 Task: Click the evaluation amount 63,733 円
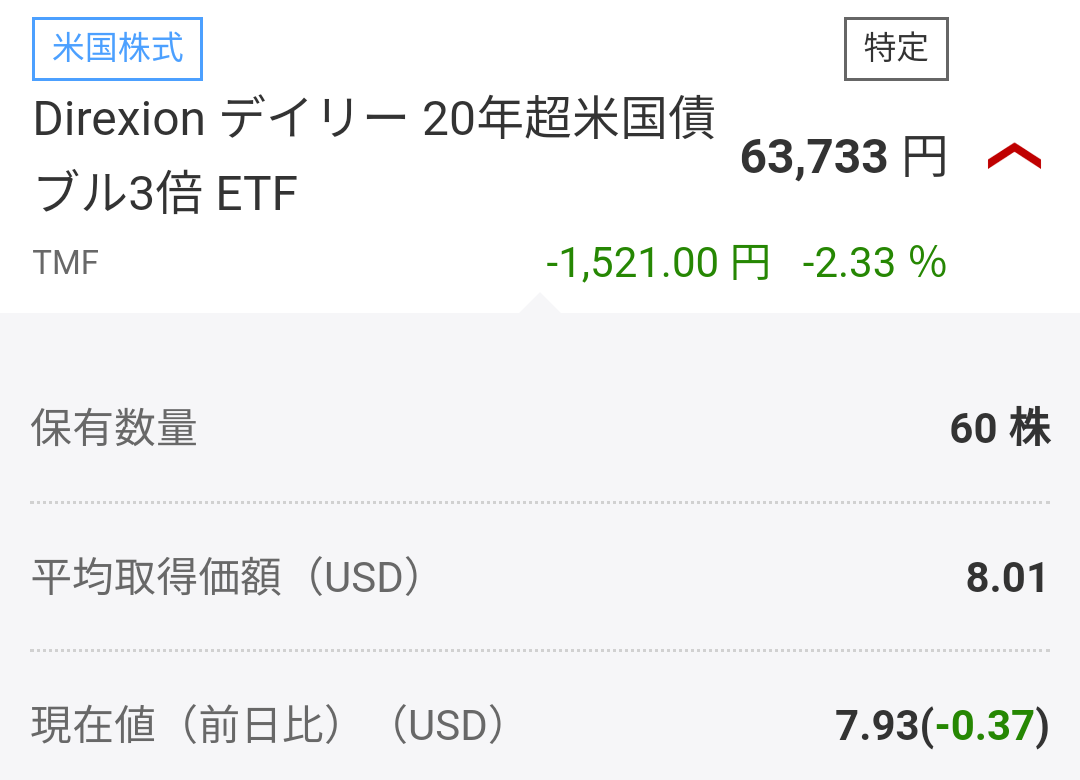(x=845, y=157)
